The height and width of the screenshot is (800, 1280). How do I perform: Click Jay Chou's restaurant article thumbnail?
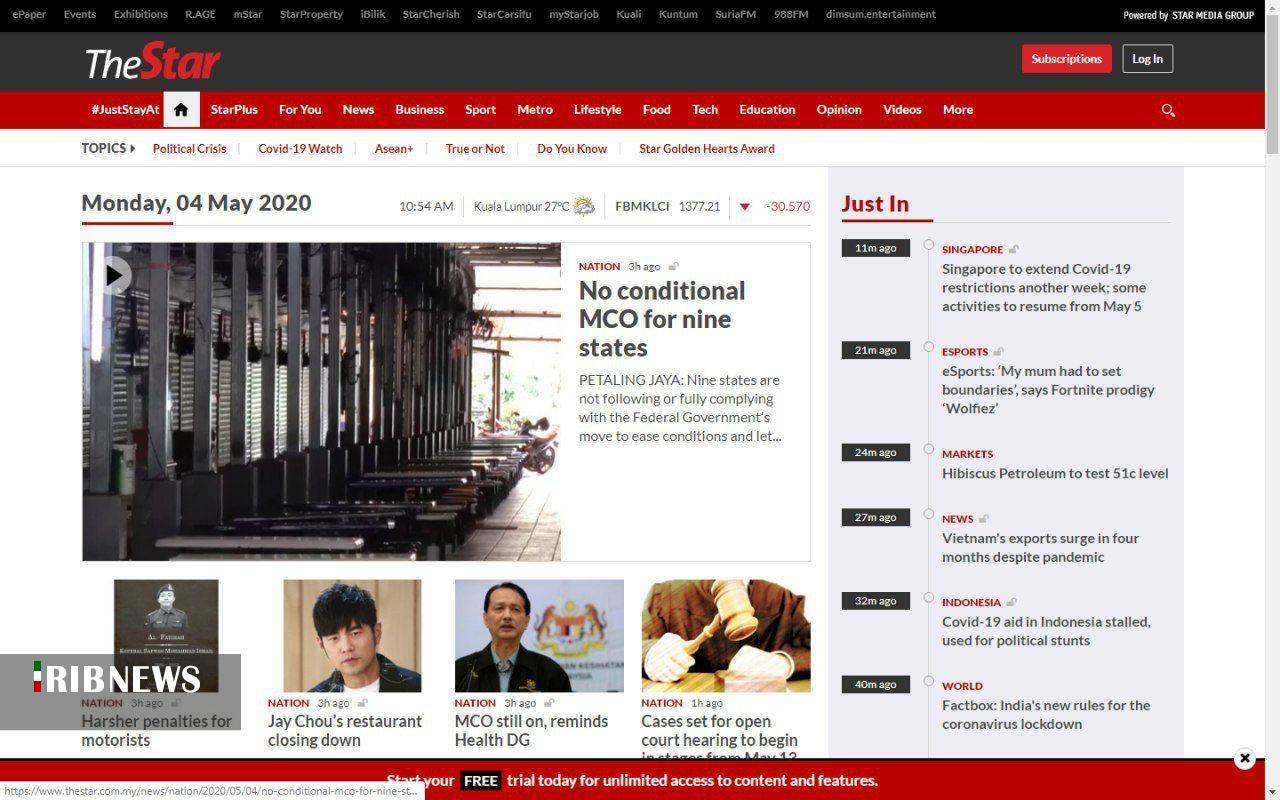click(x=352, y=635)
